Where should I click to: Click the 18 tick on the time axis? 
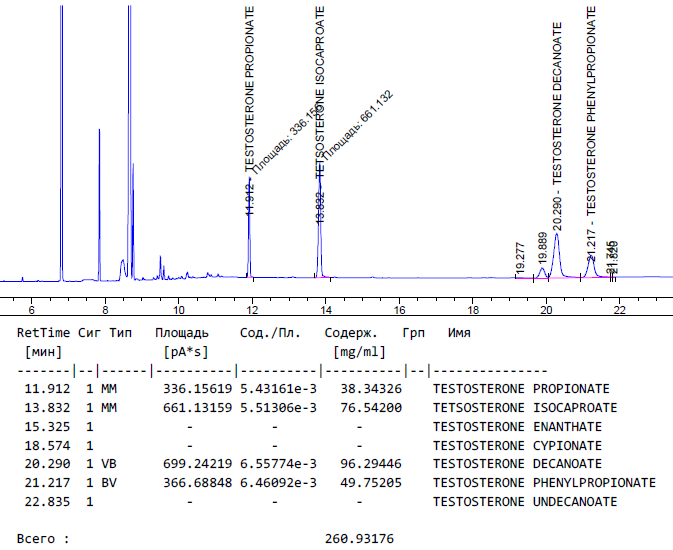point(473,312)
